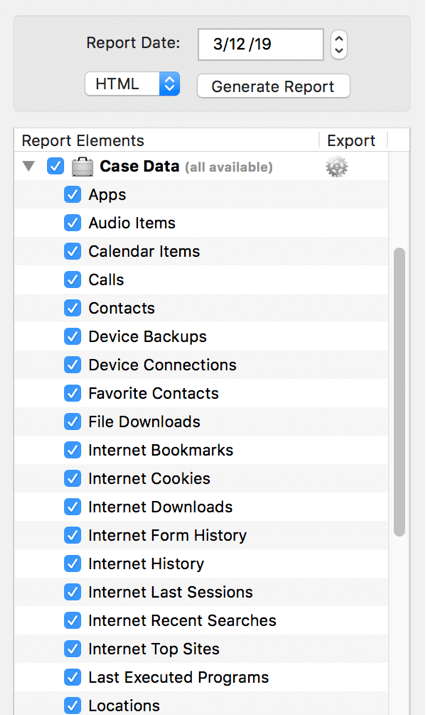Select the Favorite Contacts row
This screenshot has width=427, height=715.
[x=201, y=393]
